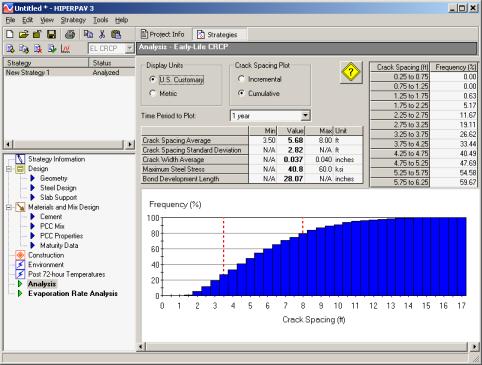The height and width of the screenshot is (365, 482).
Task: Click the Frequency (%) column header
Action: [x=454, y=67]
